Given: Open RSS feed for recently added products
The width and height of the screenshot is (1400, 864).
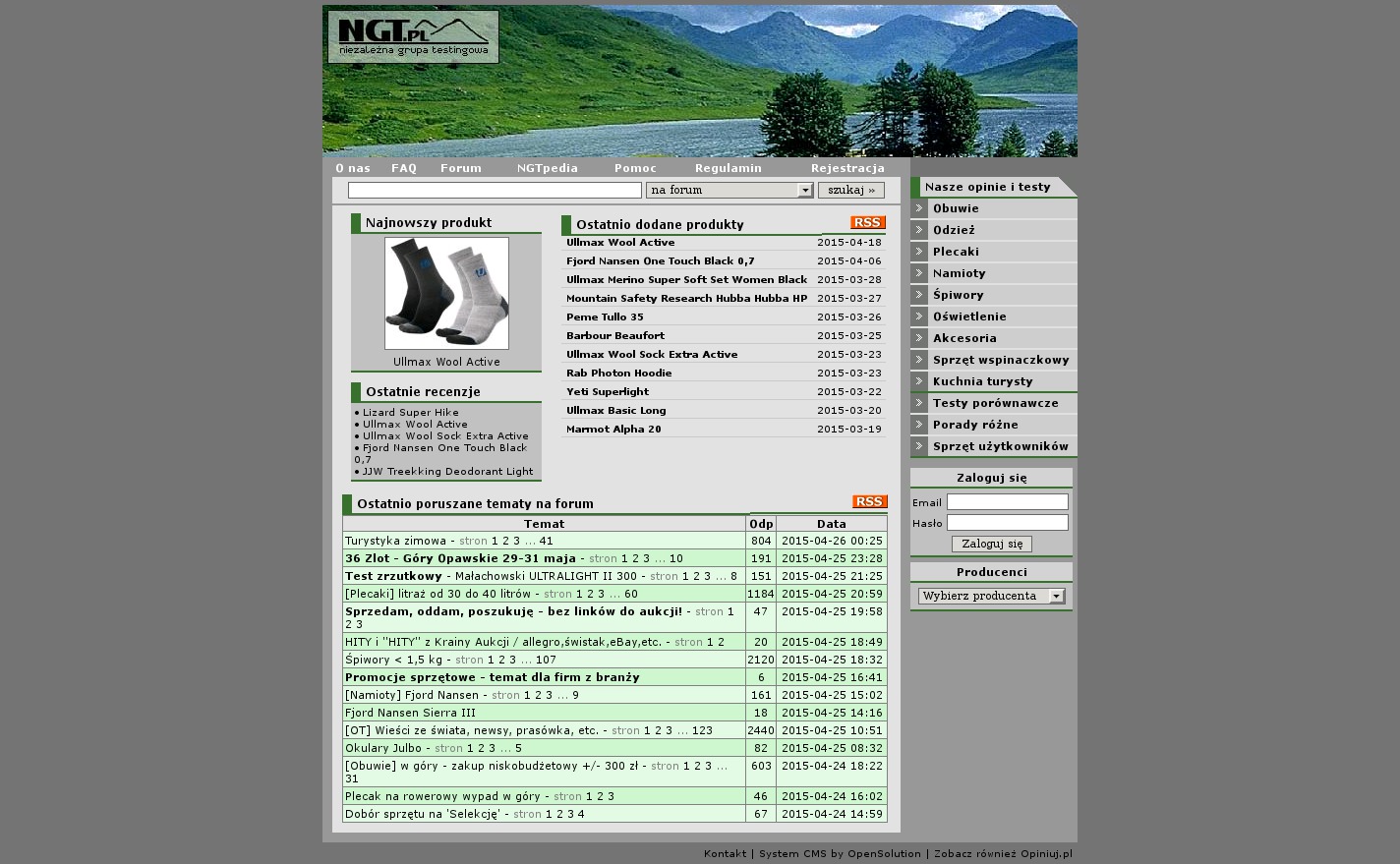Looking at the screenshot, I should coord(867,223).
